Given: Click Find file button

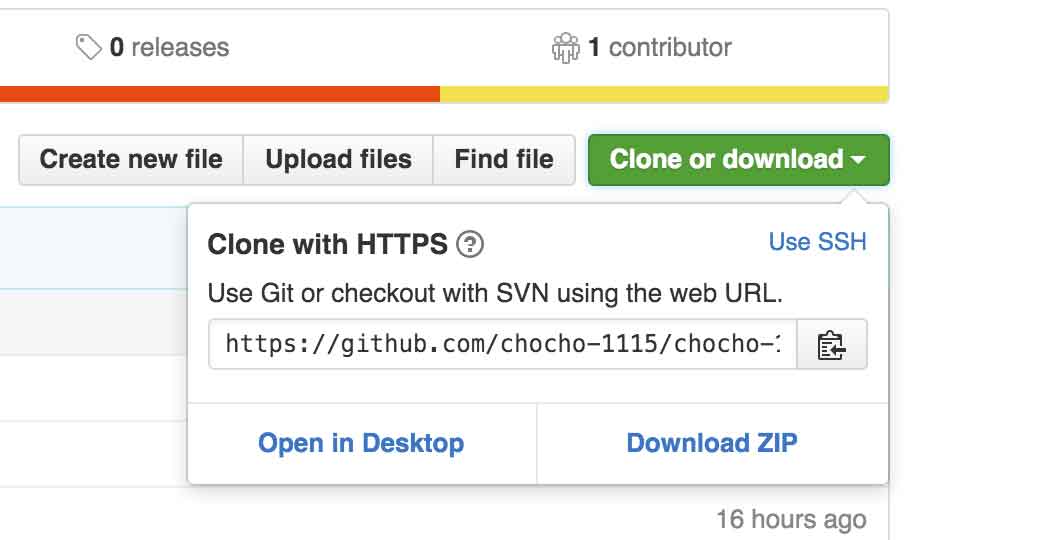Looking at the screenshot, I should pyautogui.click(x=504, y=160).
